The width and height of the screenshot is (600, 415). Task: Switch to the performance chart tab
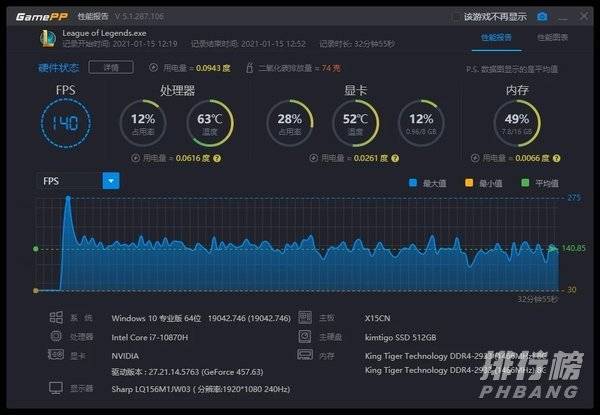click(x=552, y=37)
